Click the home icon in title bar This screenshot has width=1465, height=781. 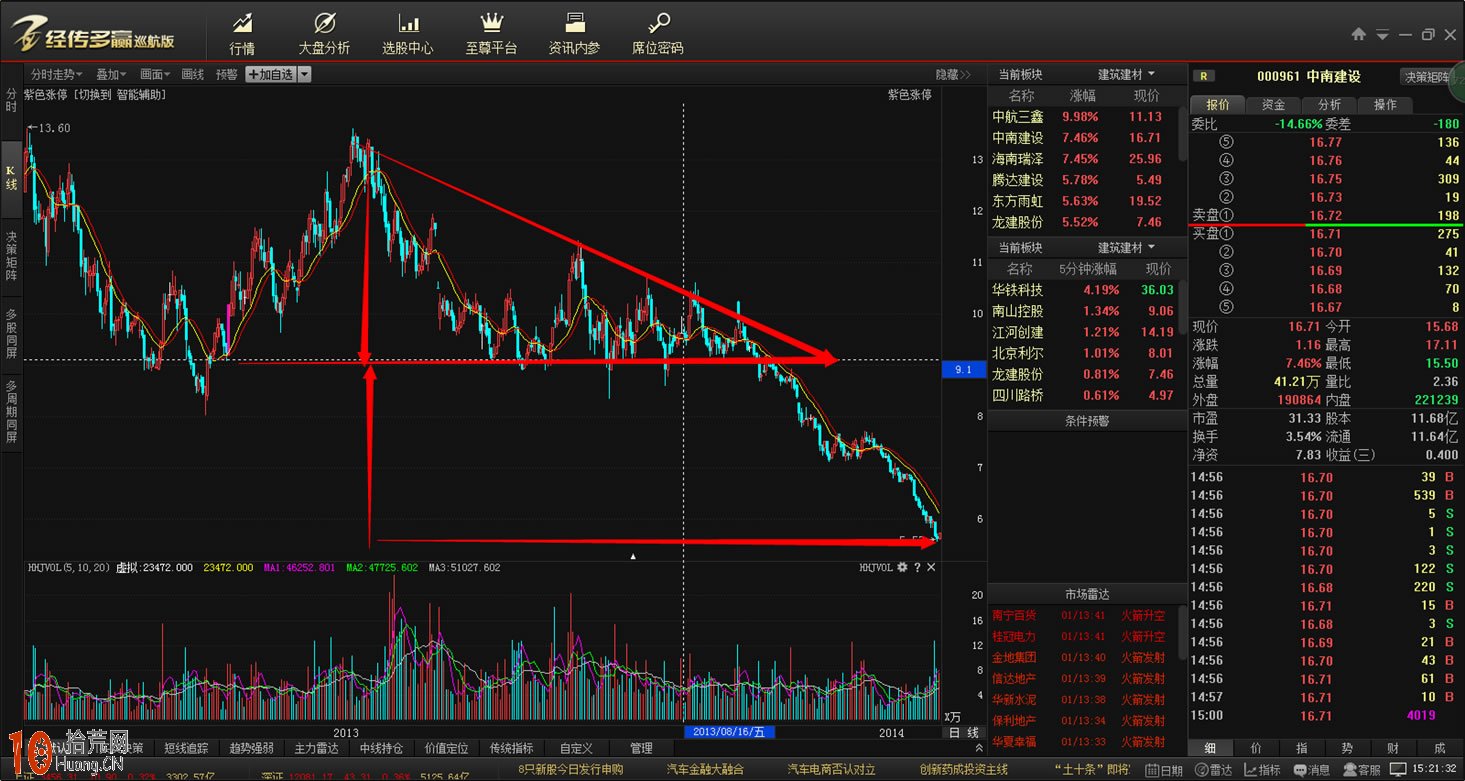(1358, 34)
